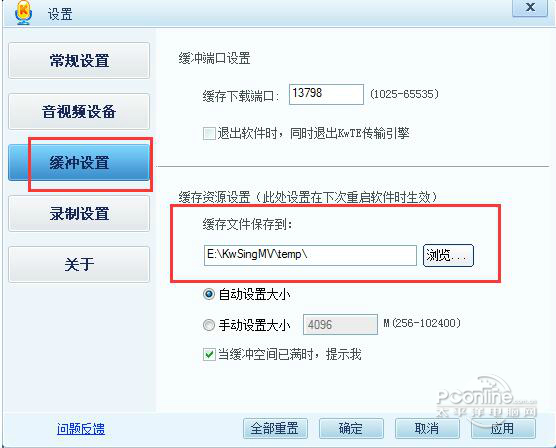This screenshot has width=556, height=448.
Task: Enable exit KwTE engine on quit checkbox
Action: 209,134
